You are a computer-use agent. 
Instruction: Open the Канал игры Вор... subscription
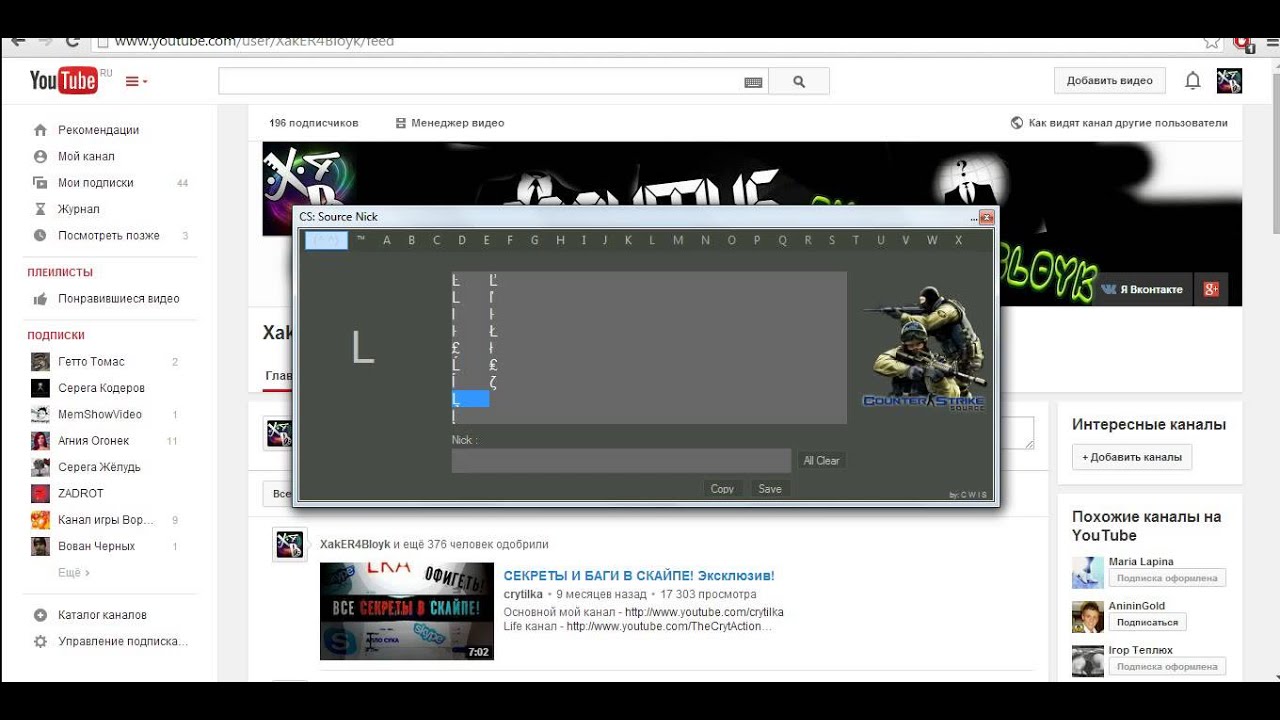[106, 520]
